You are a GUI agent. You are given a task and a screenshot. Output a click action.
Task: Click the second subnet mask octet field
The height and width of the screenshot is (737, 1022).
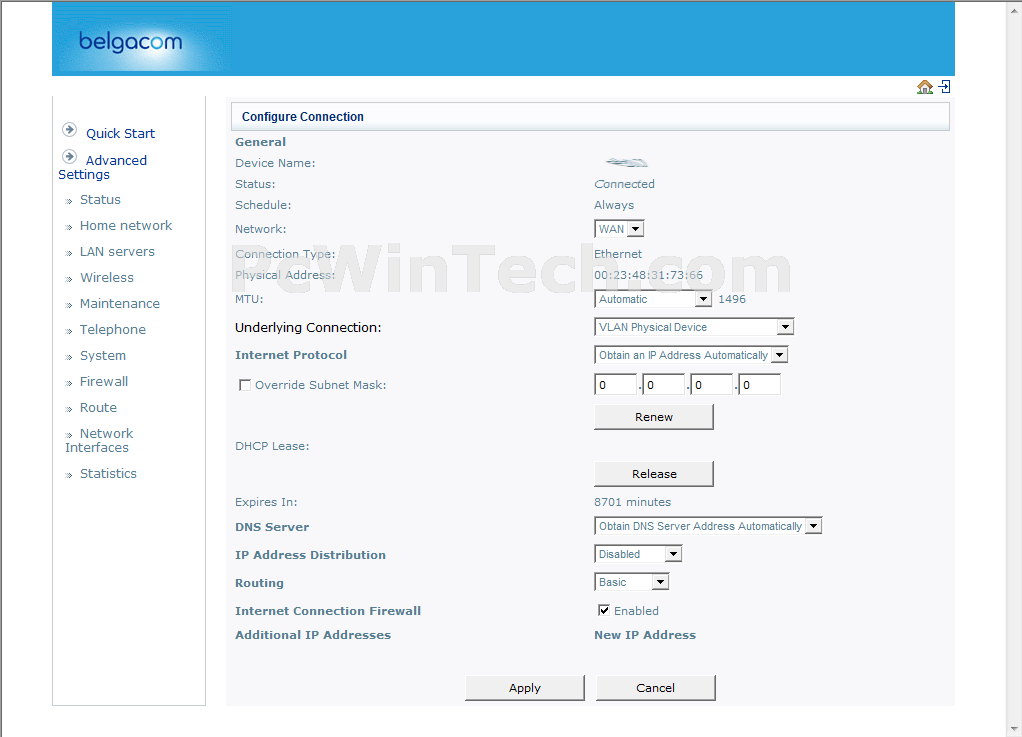point(664,384)
